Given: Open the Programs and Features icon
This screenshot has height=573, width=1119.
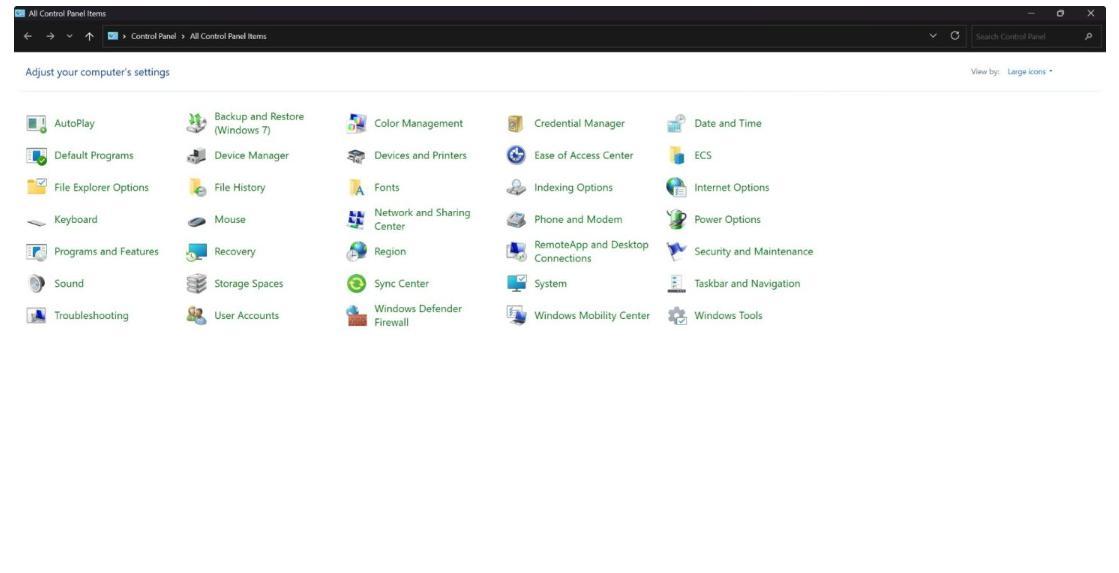Looking at the screenshot, I should pos(36,252).
